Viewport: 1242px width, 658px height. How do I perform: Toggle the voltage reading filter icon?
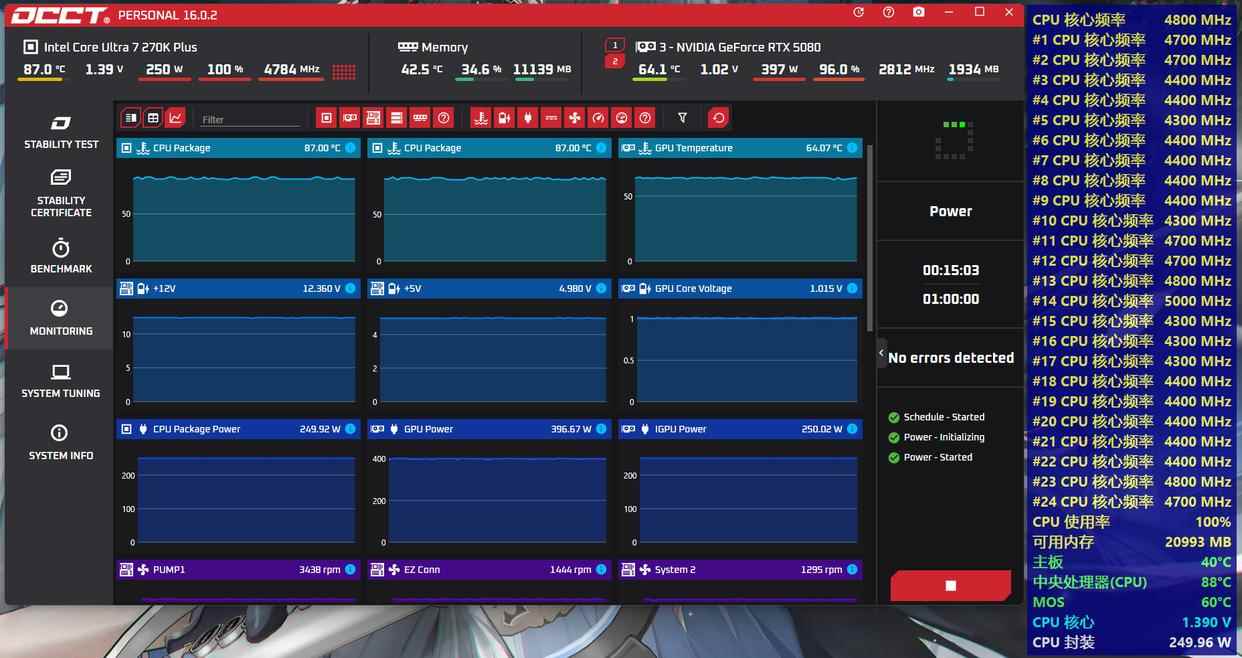(504, 118)
